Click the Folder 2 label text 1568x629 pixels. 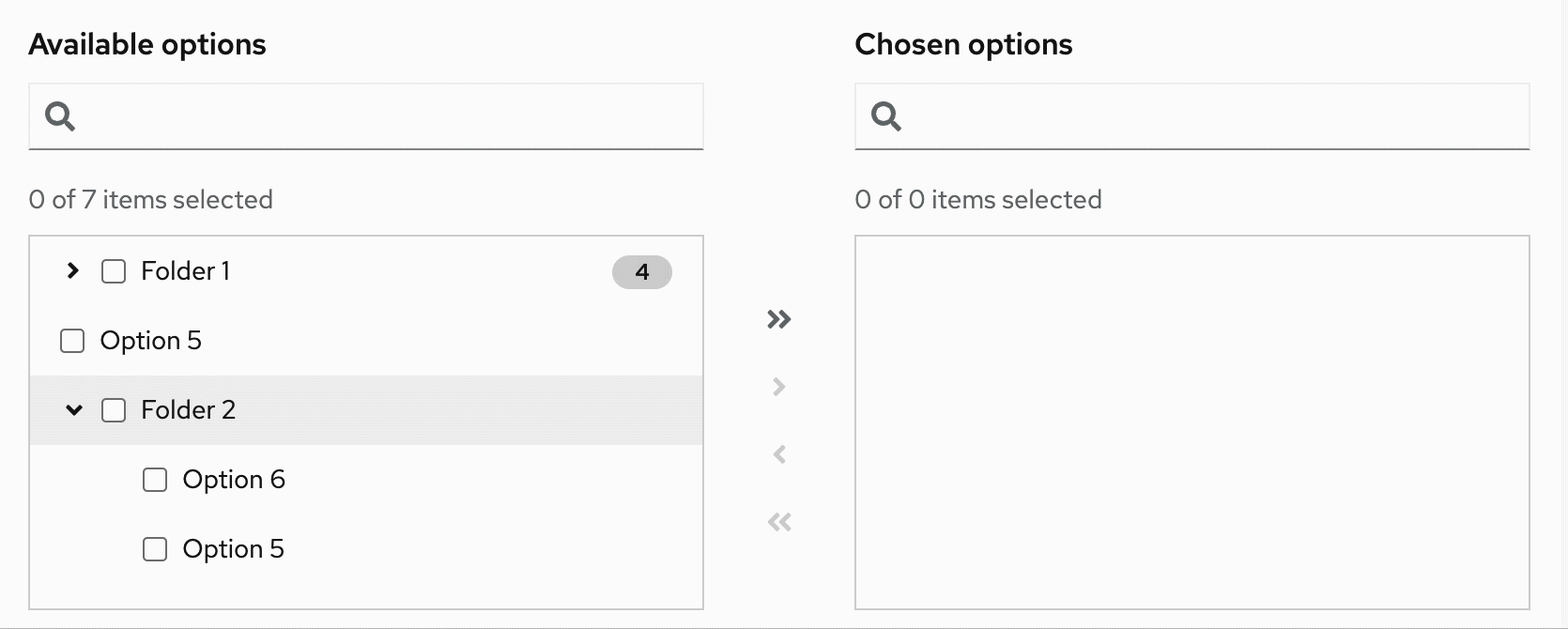click(188, 410)
